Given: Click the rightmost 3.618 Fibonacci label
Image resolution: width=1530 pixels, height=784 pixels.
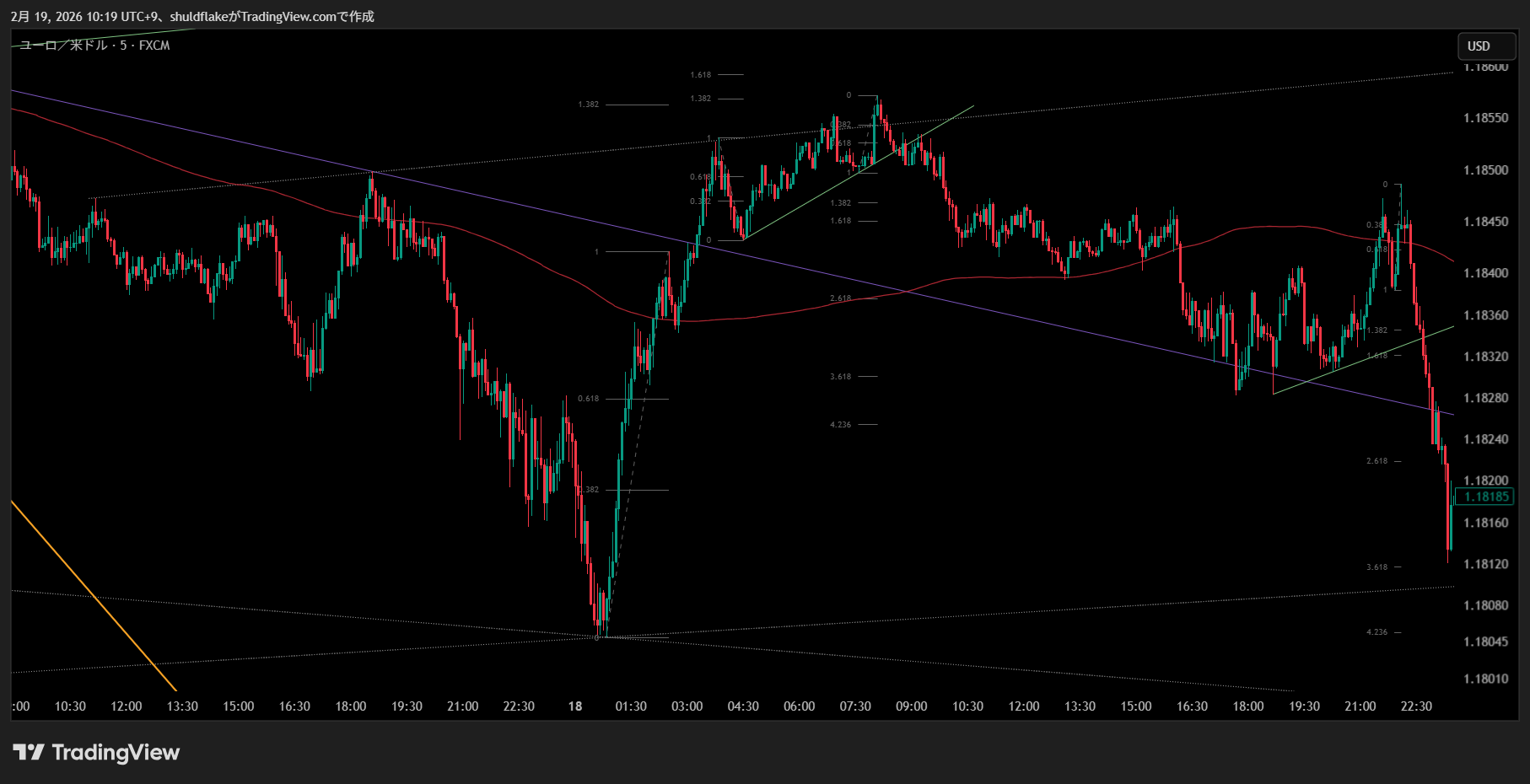Looking at the screenshot, I should click(x=1376, y=567).
